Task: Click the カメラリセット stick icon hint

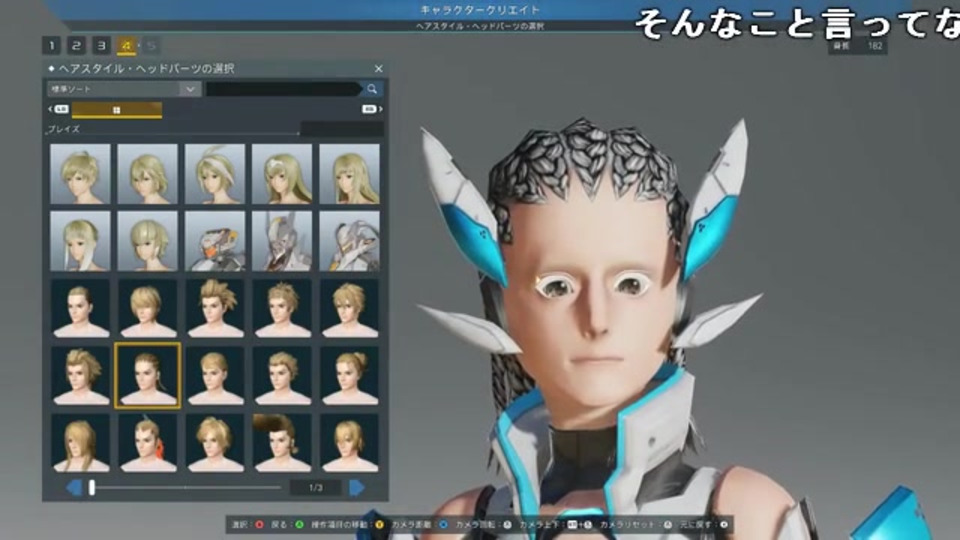Action: point(636,525)
